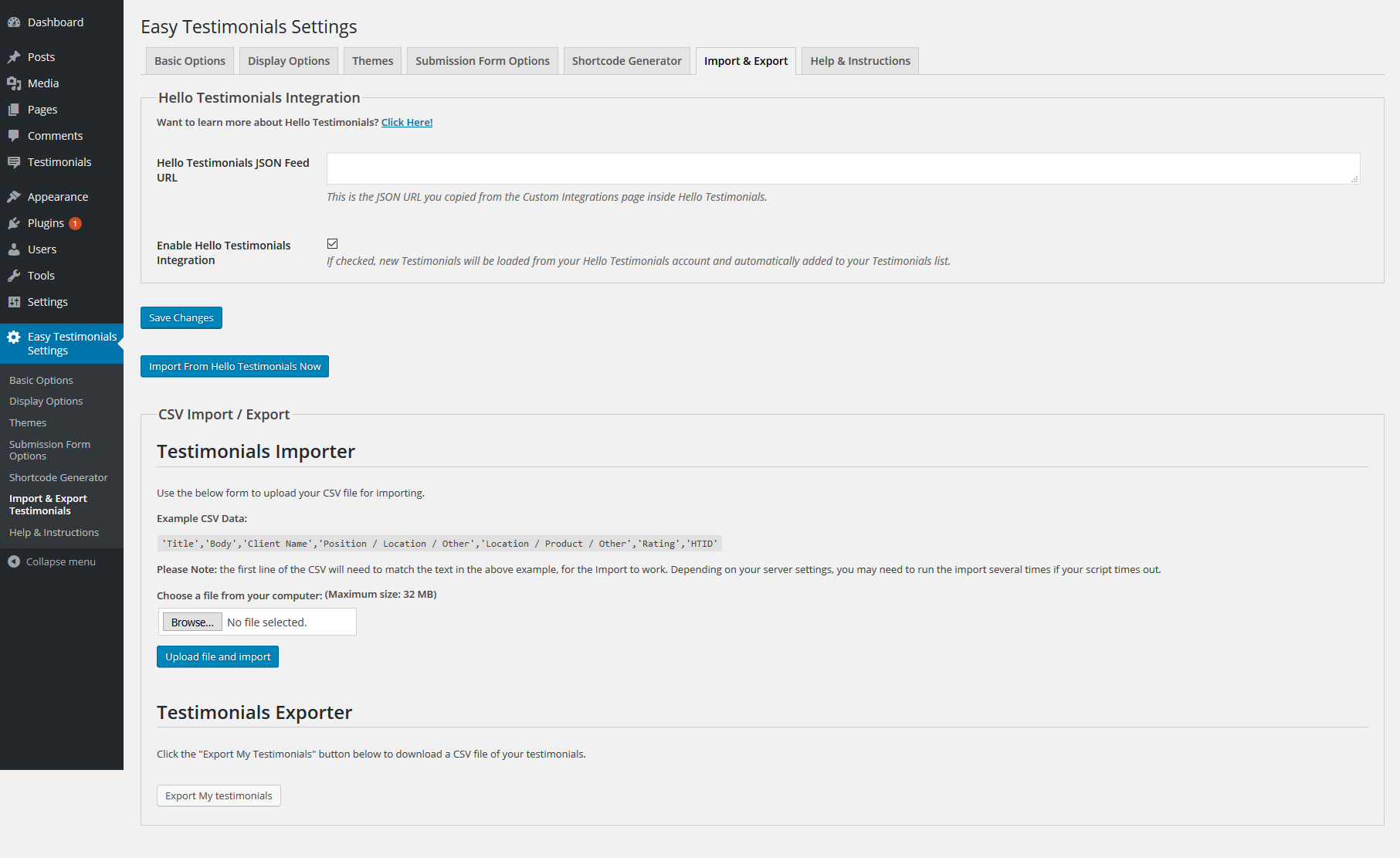Open Media via its sidebar icon
1400x858 pixels.
pos(14,83)
